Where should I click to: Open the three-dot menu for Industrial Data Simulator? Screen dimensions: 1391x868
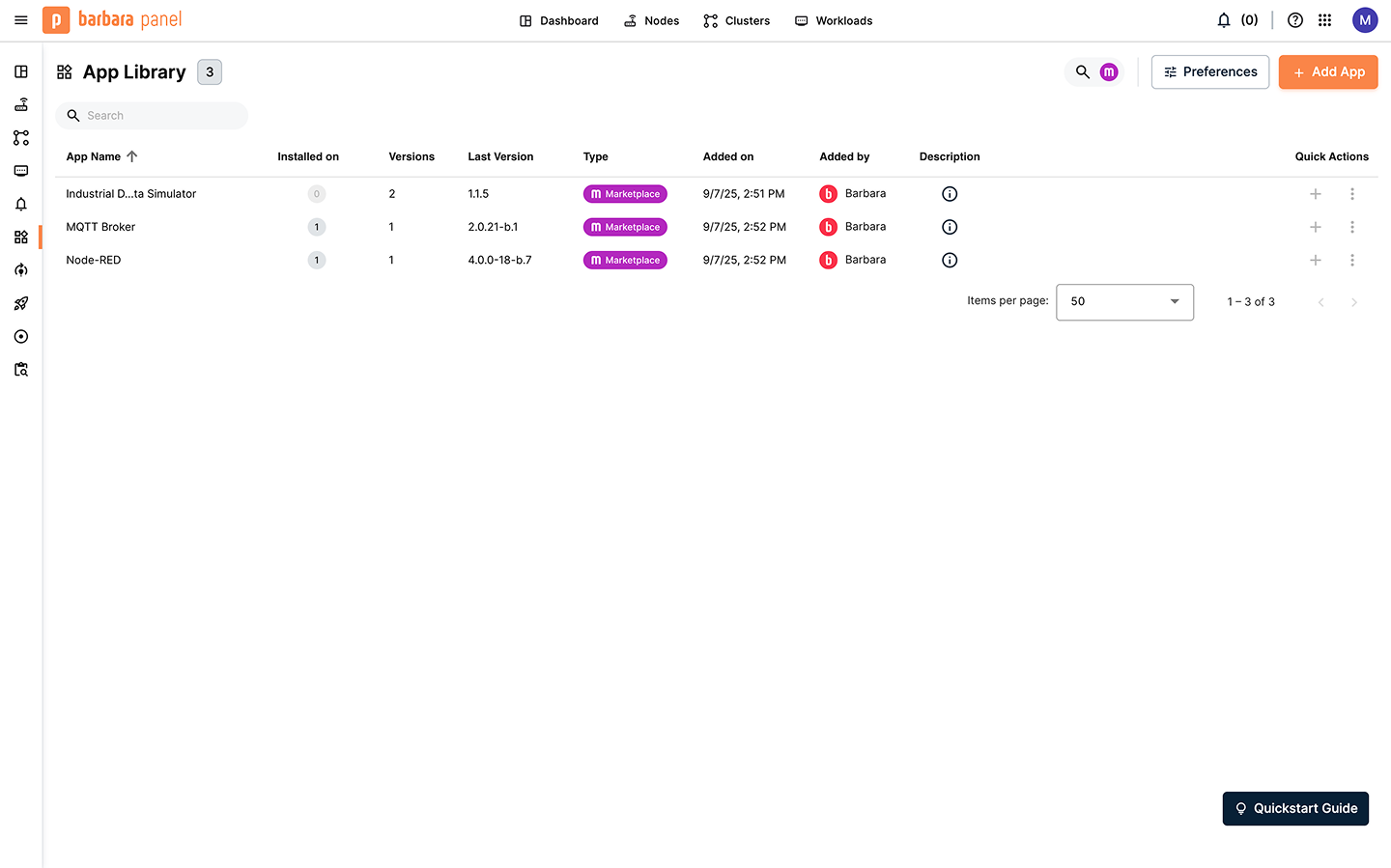[1352, 194]
